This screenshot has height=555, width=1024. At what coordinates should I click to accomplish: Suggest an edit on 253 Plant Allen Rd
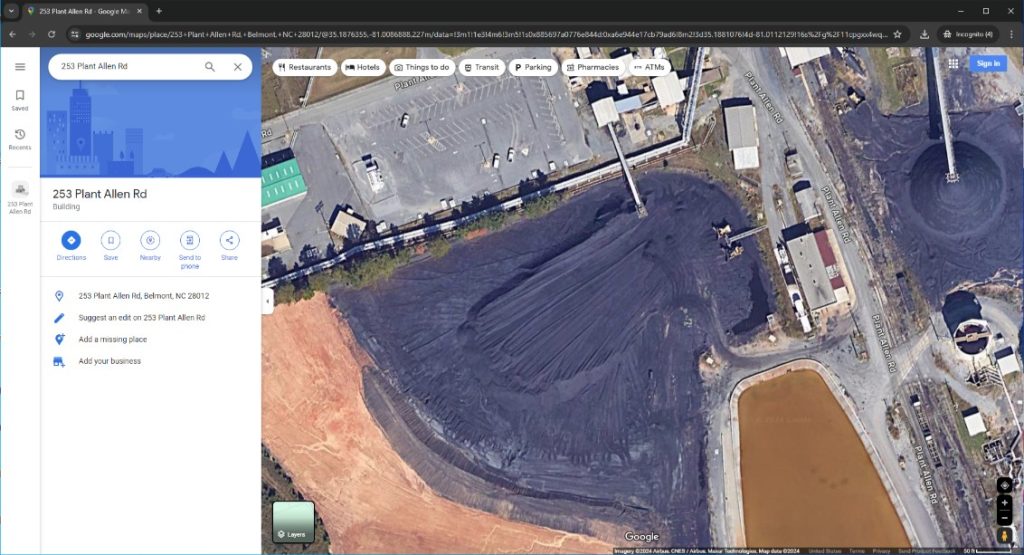point(141,318)
